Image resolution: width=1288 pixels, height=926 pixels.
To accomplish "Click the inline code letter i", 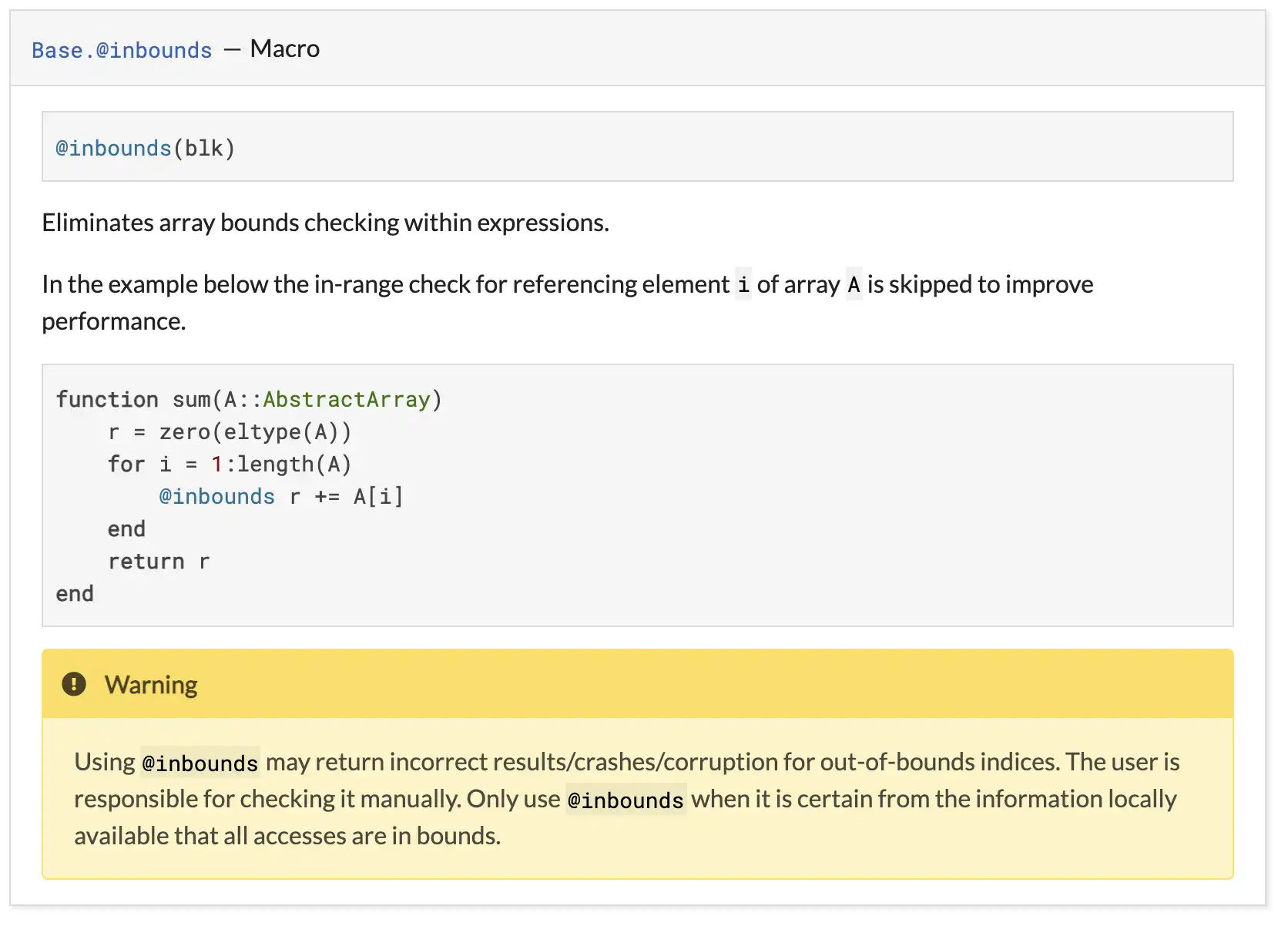I will 743,285.
